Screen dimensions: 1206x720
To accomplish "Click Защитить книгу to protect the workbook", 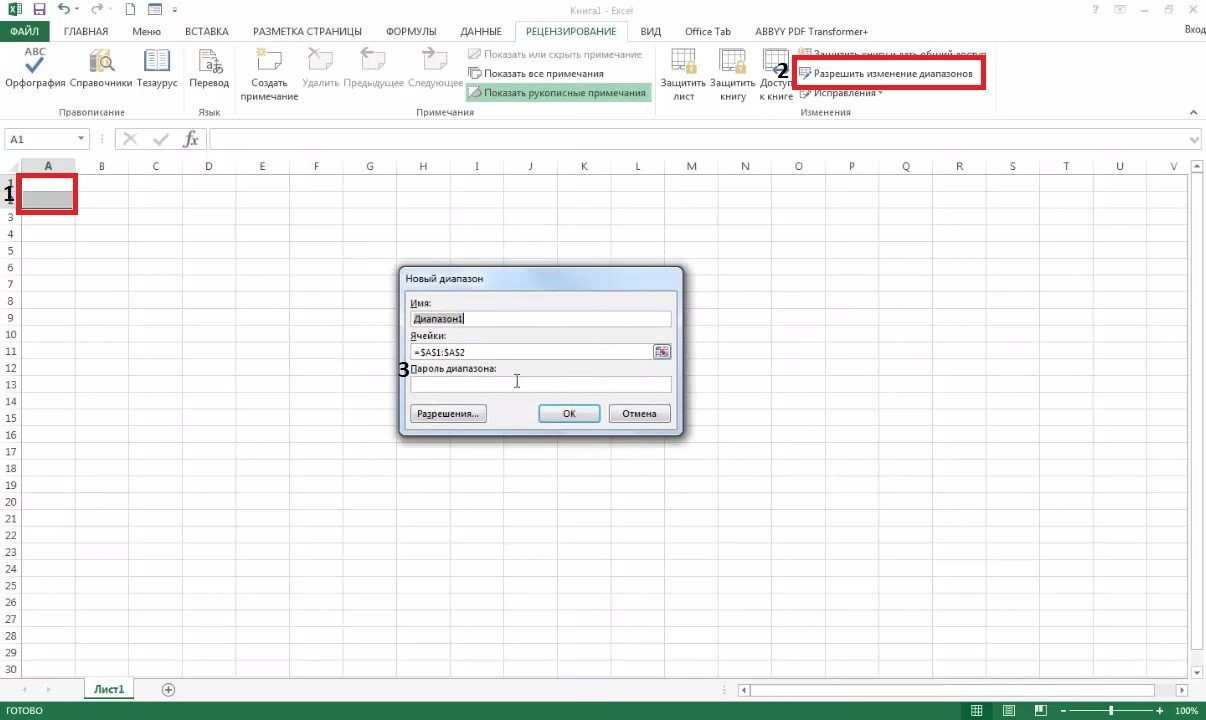I will point(731,70).
